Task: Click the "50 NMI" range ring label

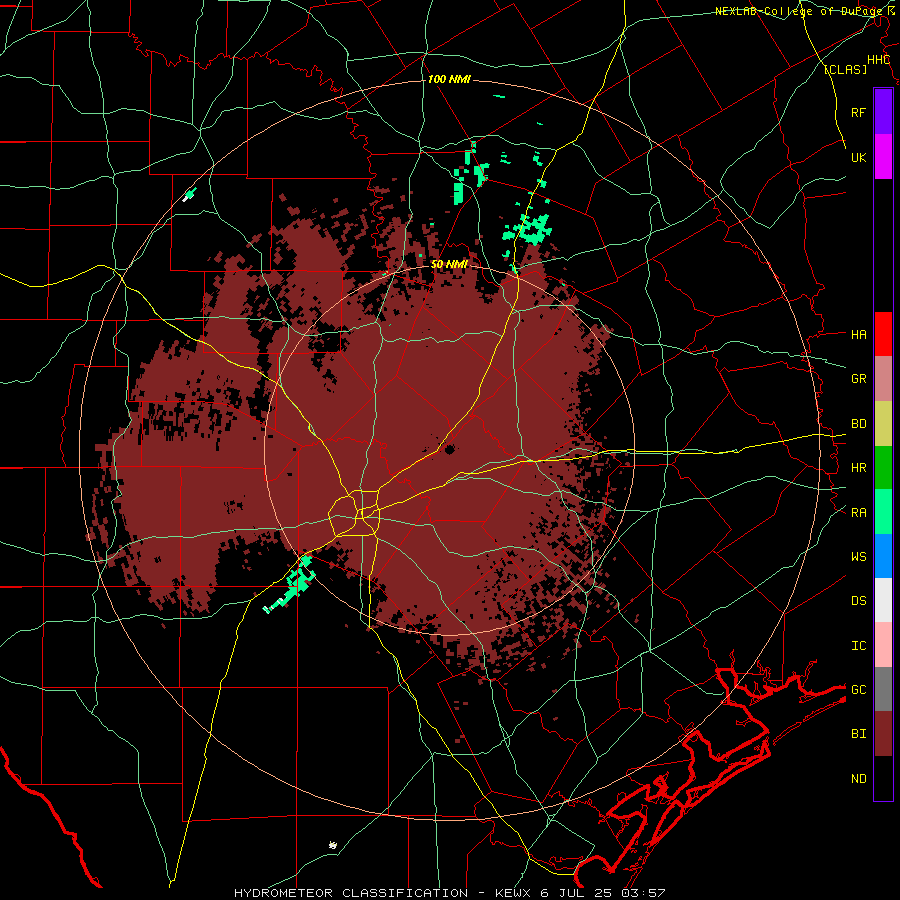Action: pyautogui.click(x=449, y=264)
